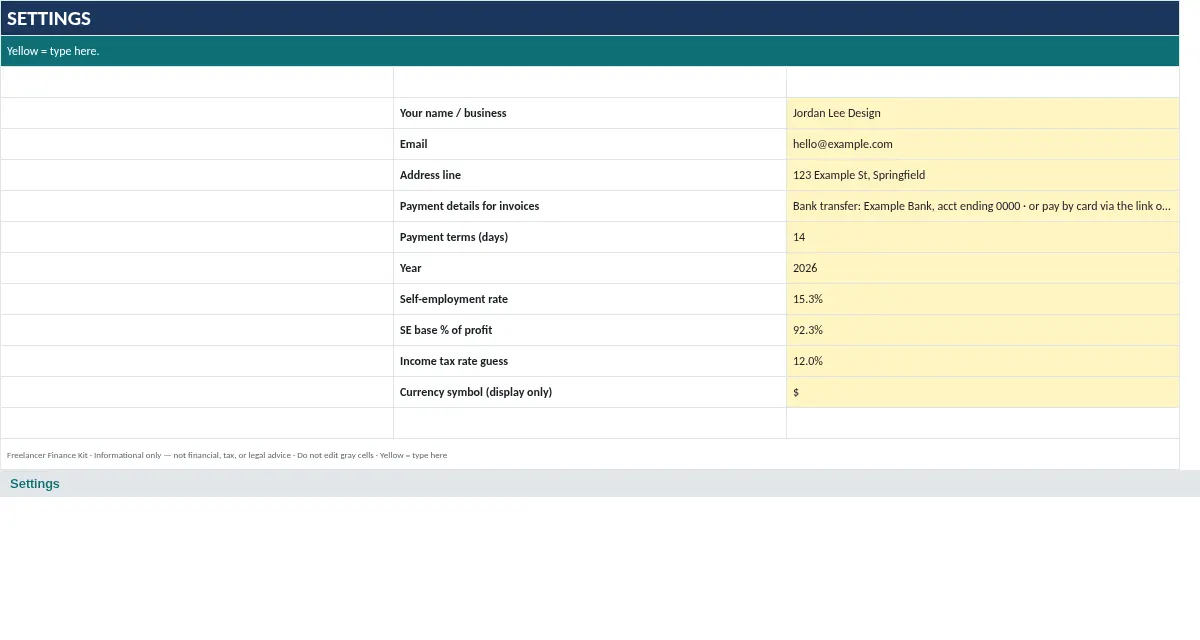The width and height of the screenshot is (1200, 640).
Task: Click the 'Address line' label
Action: (x=430, y=175)
